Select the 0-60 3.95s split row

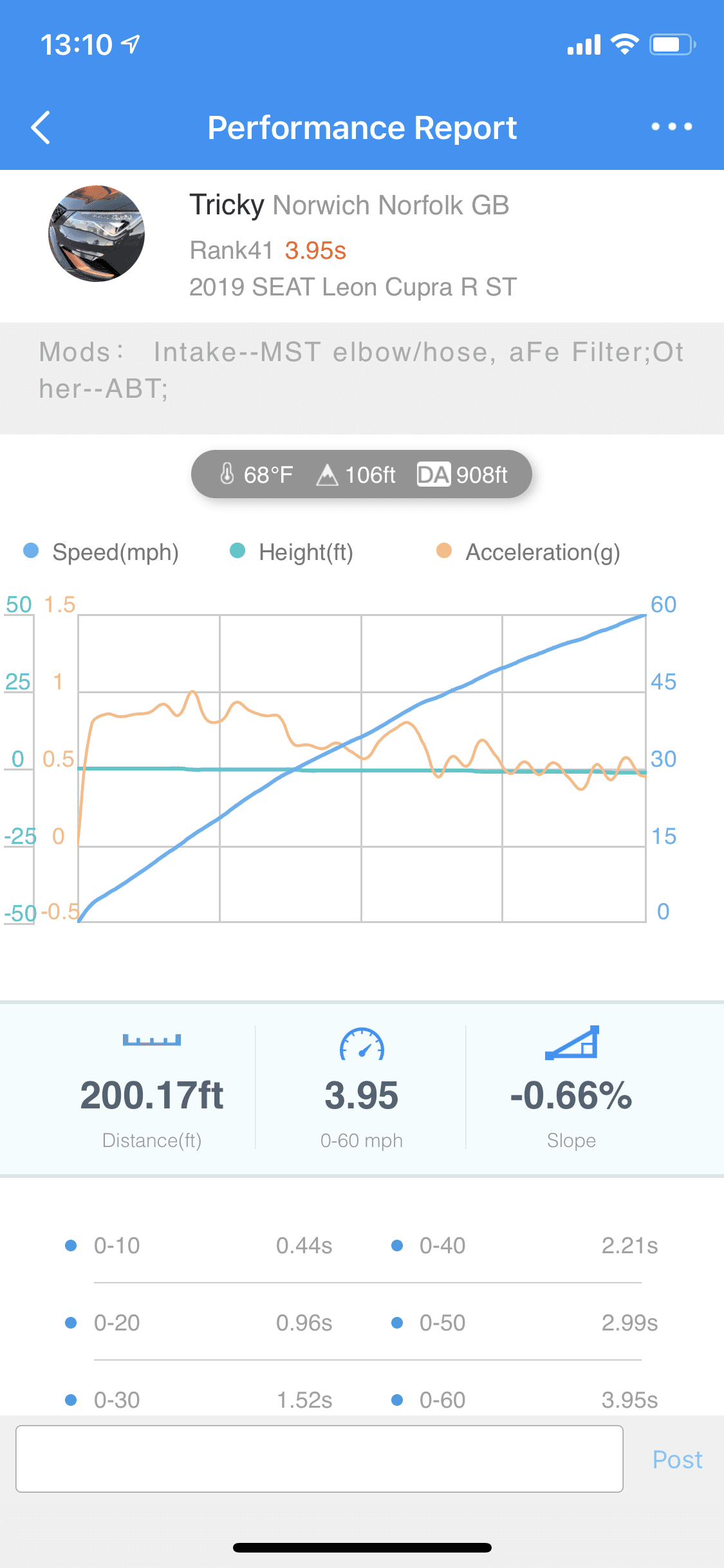[524, 1399]
